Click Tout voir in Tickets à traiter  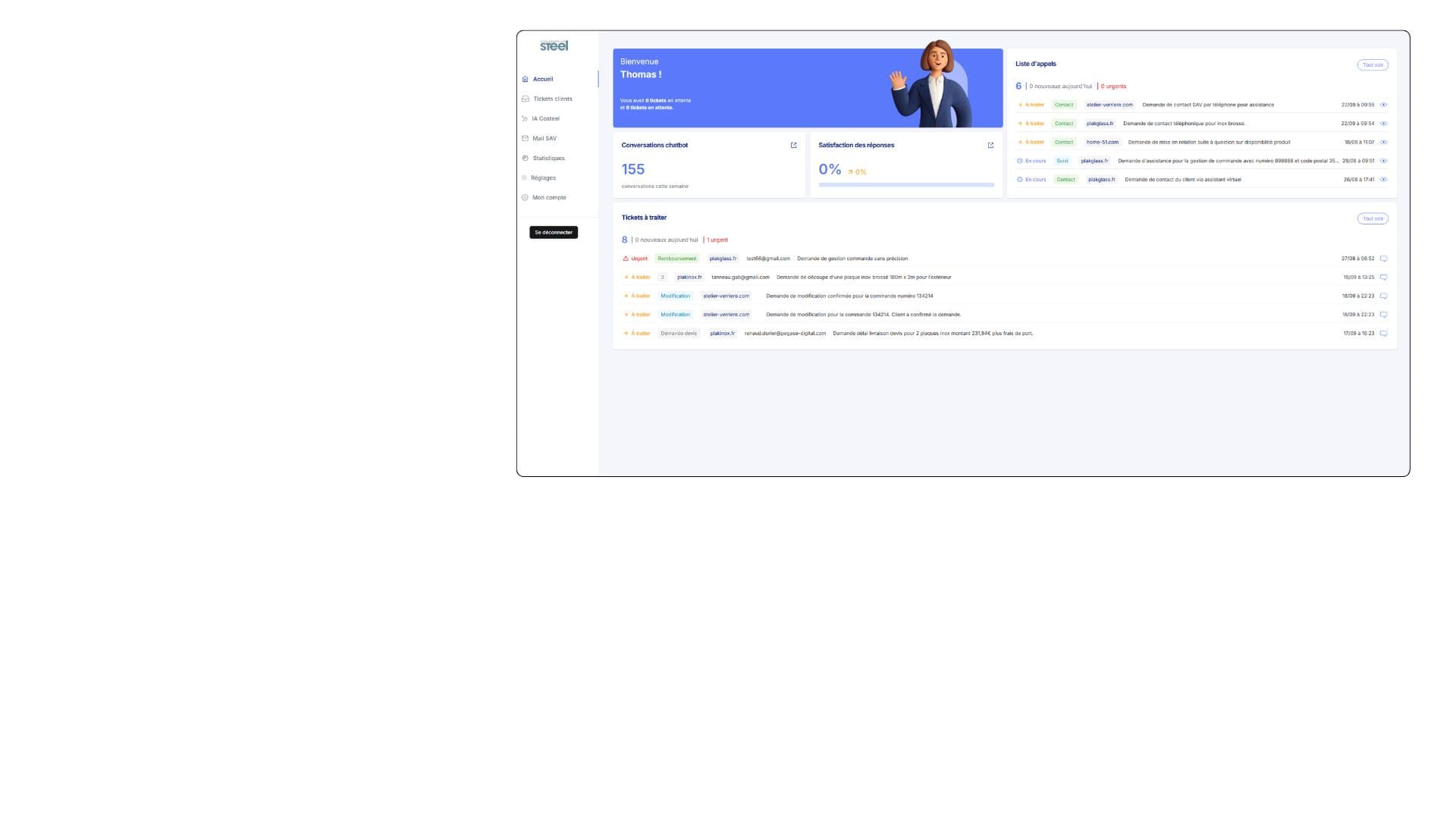(x=1372, y=218)
